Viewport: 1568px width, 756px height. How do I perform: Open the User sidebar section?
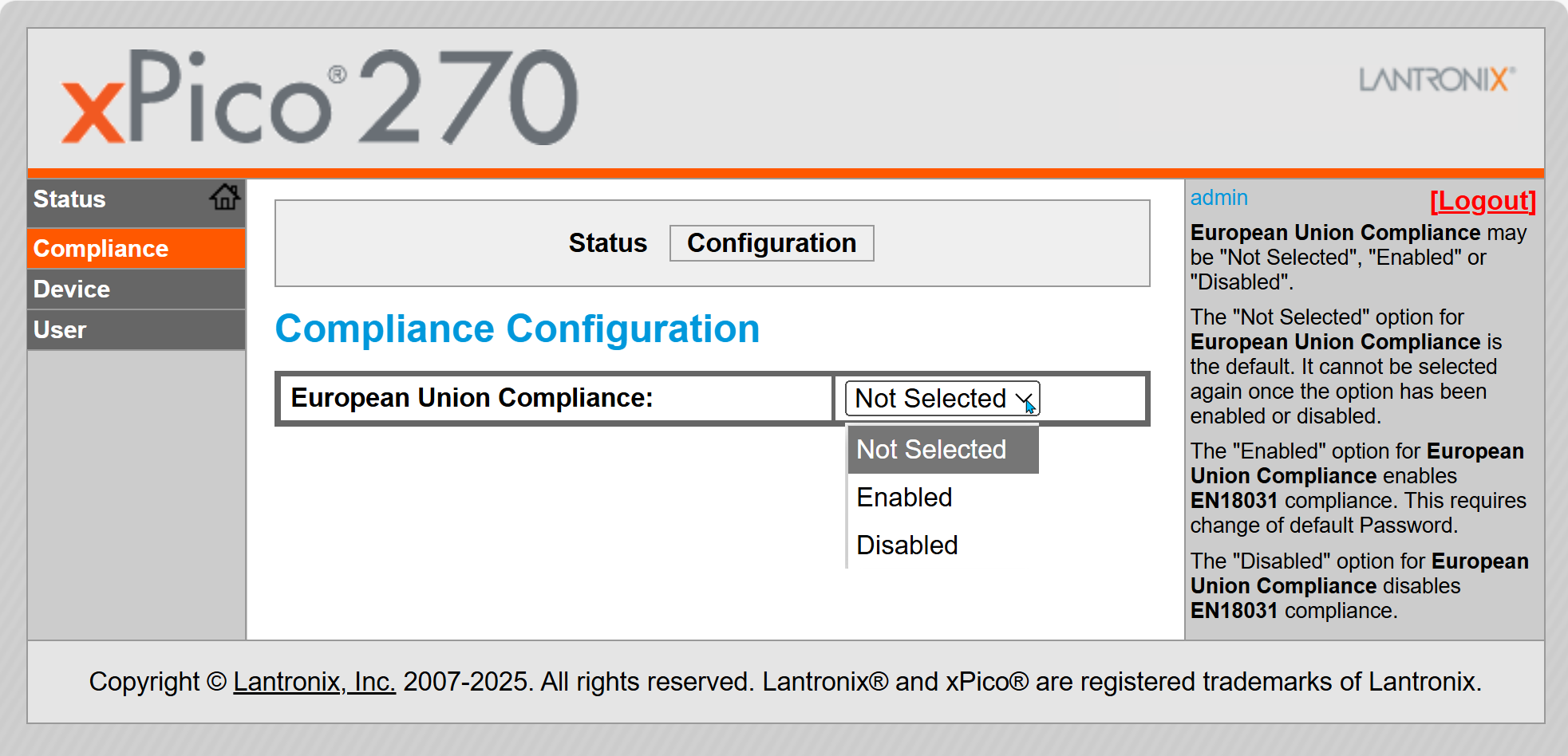60,330
